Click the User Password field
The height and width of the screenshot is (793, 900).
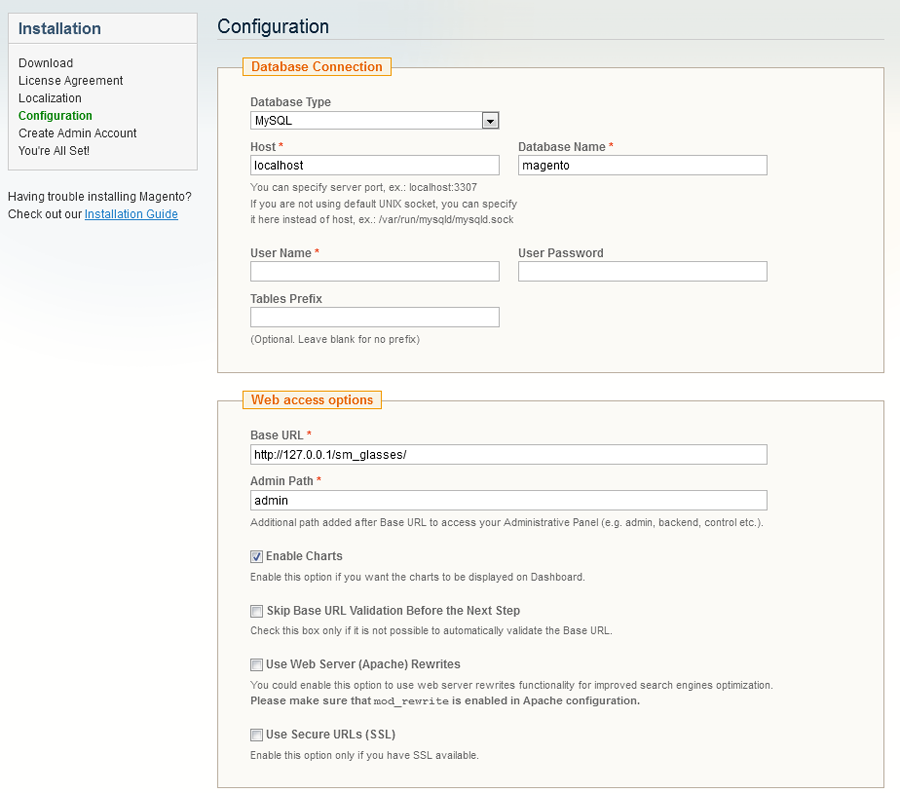pyautogui.click(x=642, y=271)
